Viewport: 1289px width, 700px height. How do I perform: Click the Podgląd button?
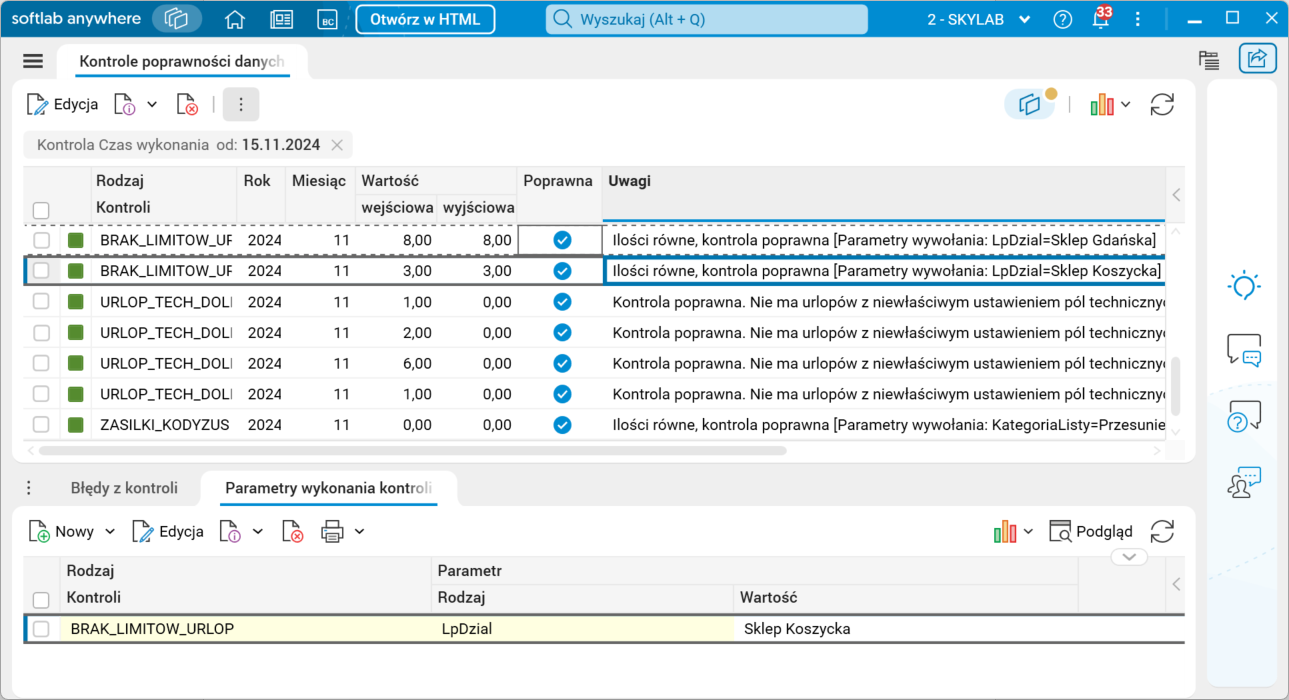(1091, 532)
